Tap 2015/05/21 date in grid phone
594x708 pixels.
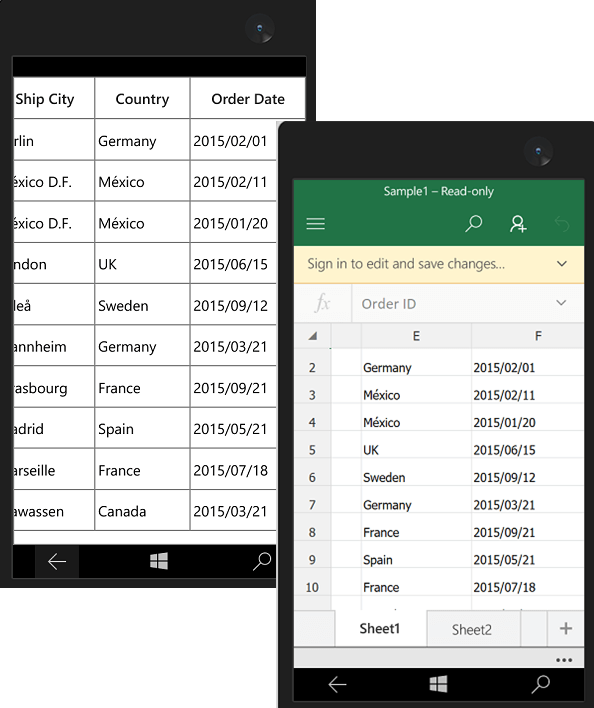tap(233, 429)
